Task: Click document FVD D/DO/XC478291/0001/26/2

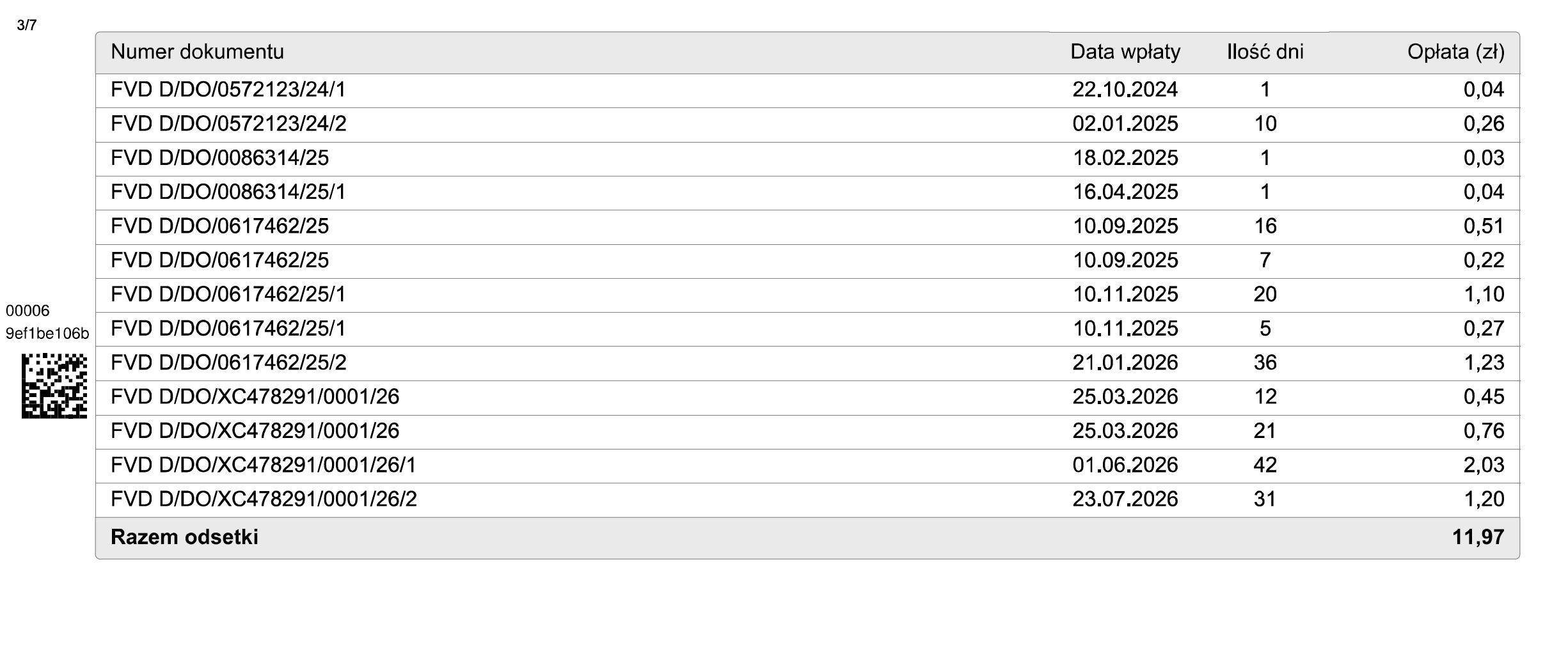Action: pyautogui.click(x=264, y=499)
